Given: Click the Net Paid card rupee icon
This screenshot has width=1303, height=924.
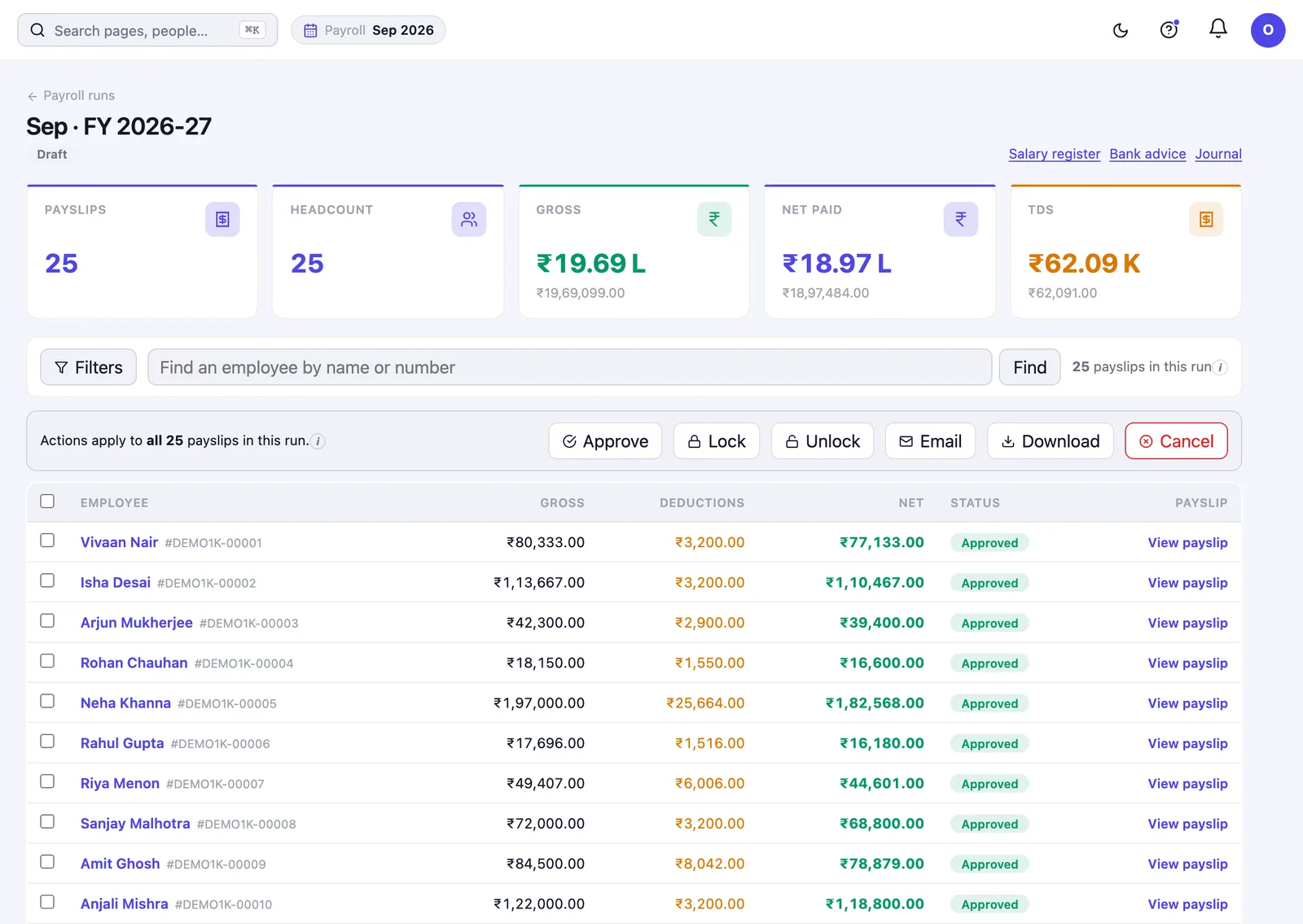Looking at the screenshot, I should pyautogui.click(x=961, y=219).
